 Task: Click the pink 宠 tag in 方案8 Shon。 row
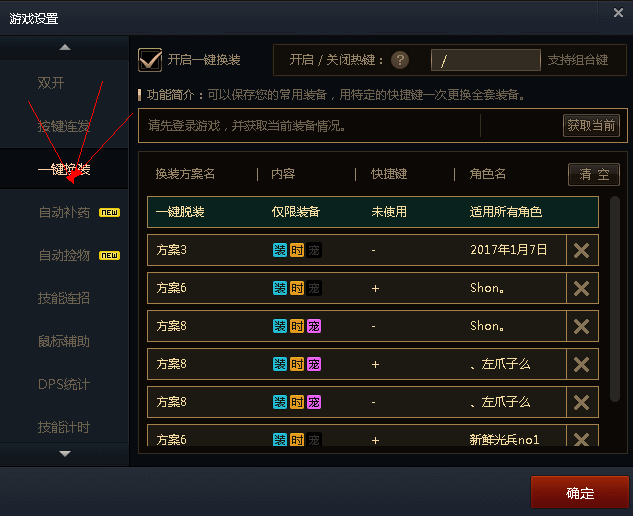tap(314, 326)
